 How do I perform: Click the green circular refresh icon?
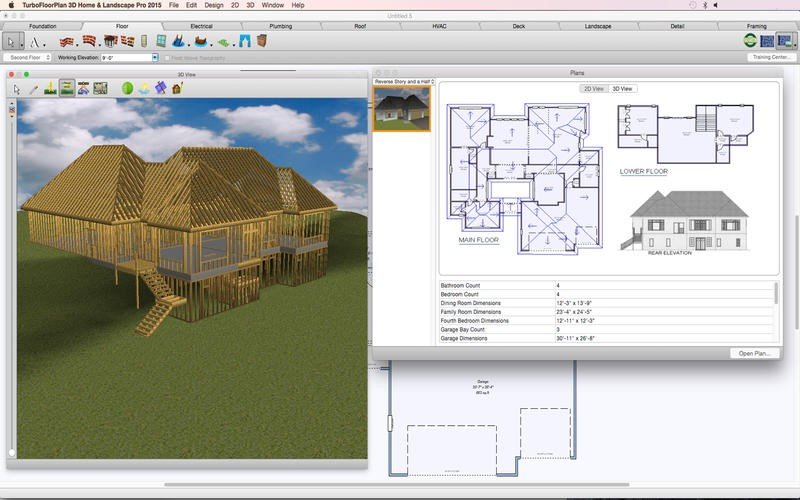(750, 40)
